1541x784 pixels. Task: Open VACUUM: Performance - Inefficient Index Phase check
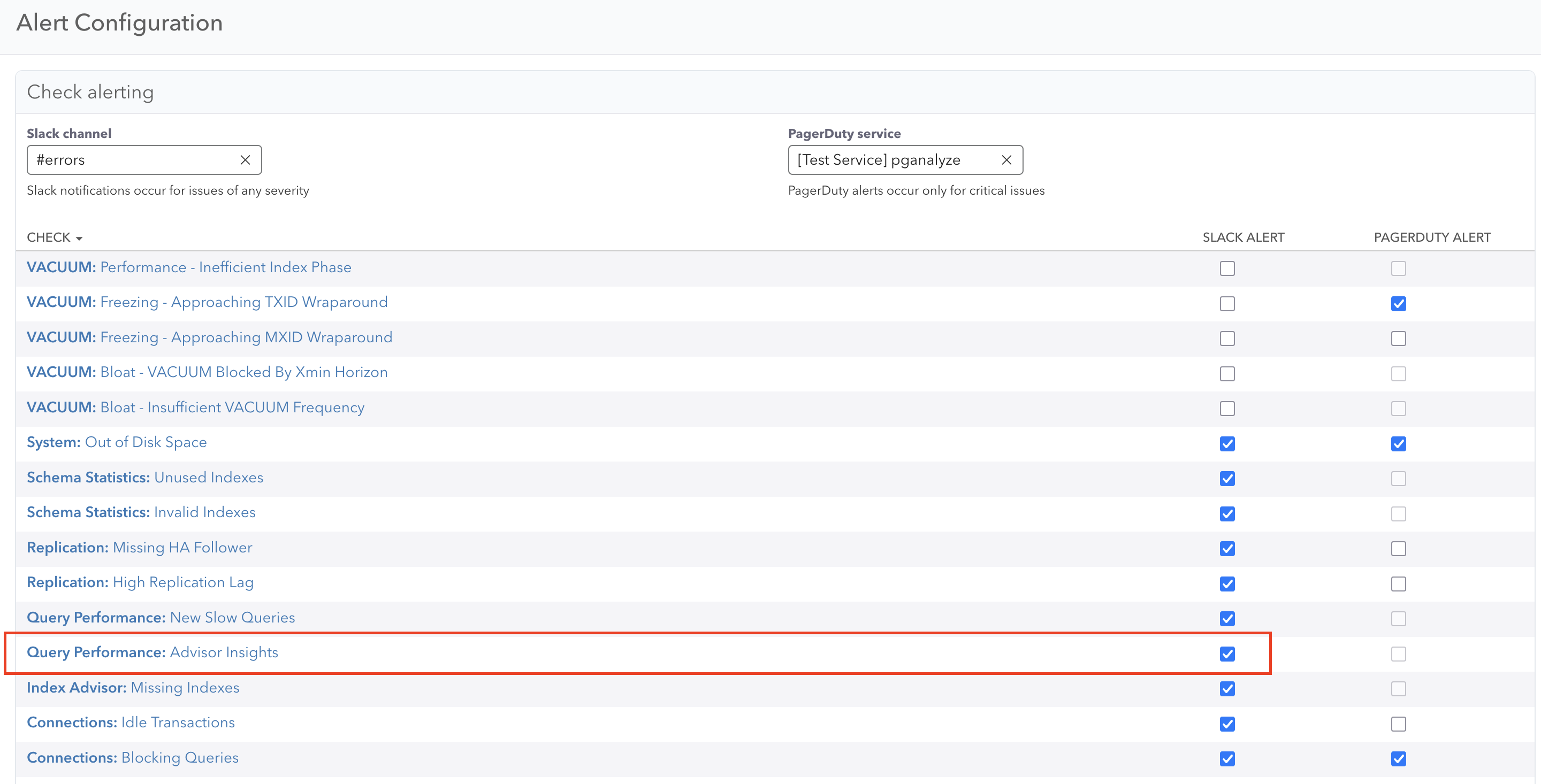click(x=189, y=267)
